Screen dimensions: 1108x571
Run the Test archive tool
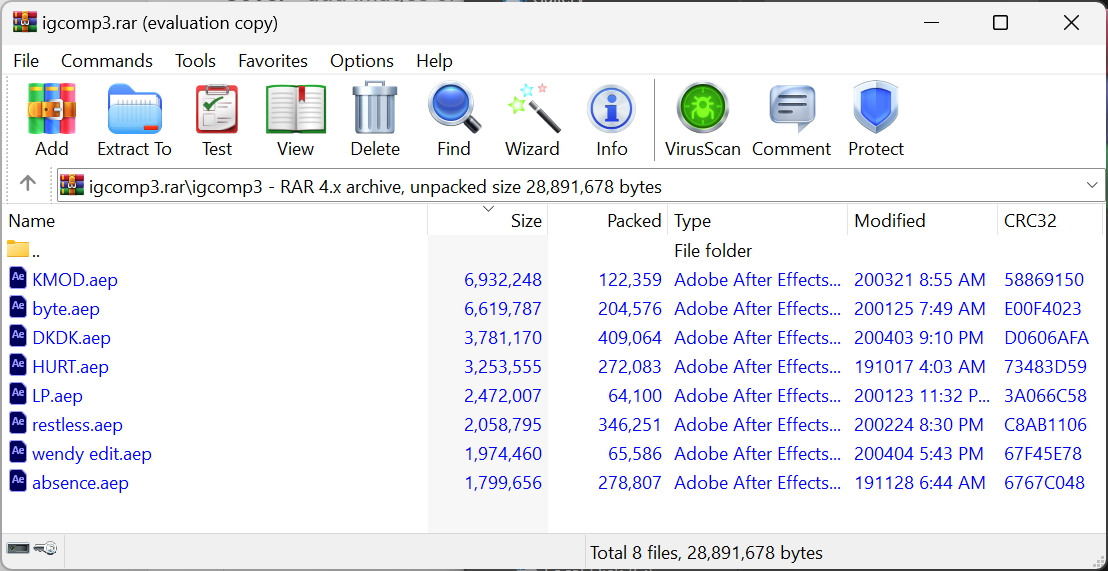pos(216,109)
